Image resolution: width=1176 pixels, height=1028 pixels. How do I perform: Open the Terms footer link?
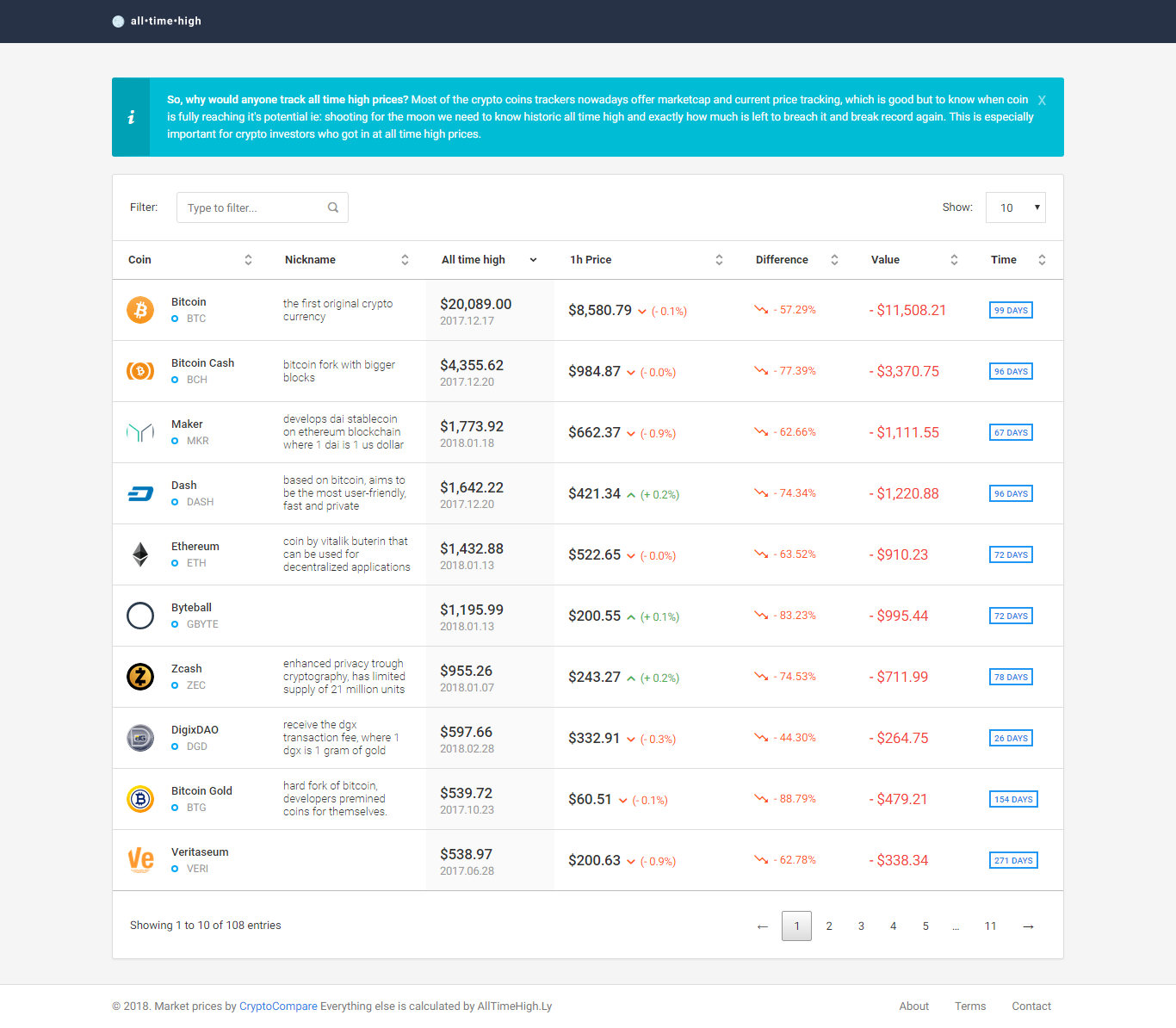(x=970, y=1006)
